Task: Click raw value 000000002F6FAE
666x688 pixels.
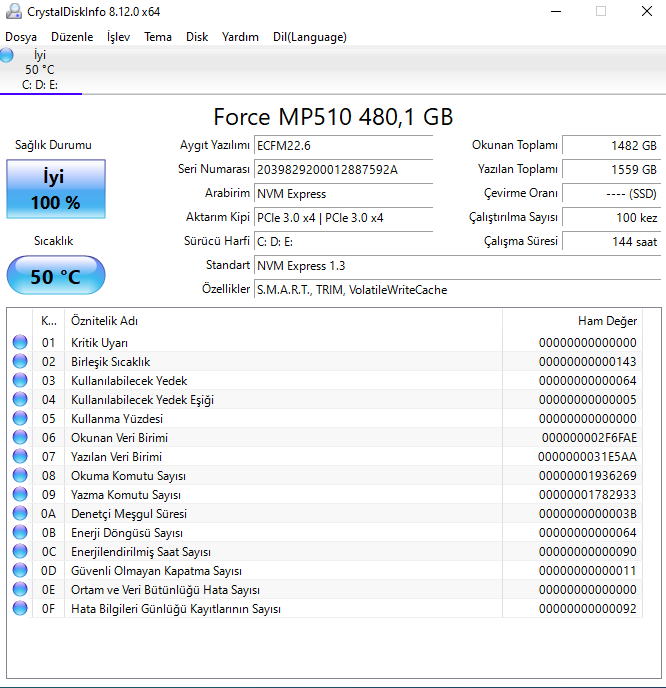Action: click(589, 437)
